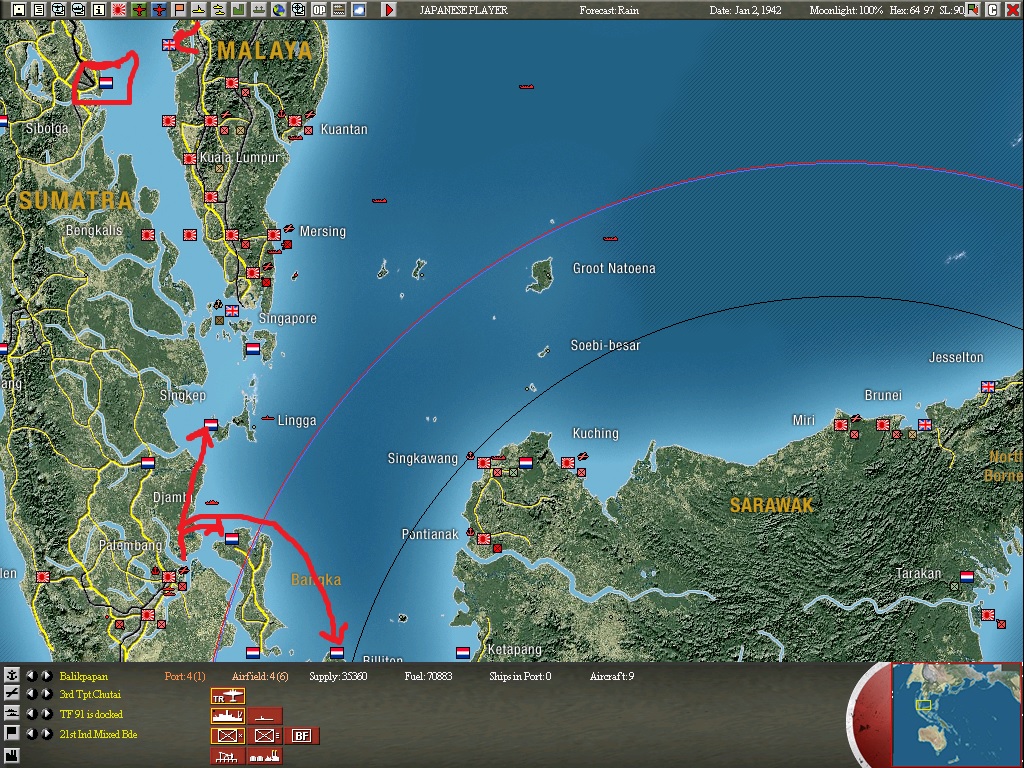Select the Japanese base marker at Mersing
Screen dimensions: 1024x768
(274, 234)
